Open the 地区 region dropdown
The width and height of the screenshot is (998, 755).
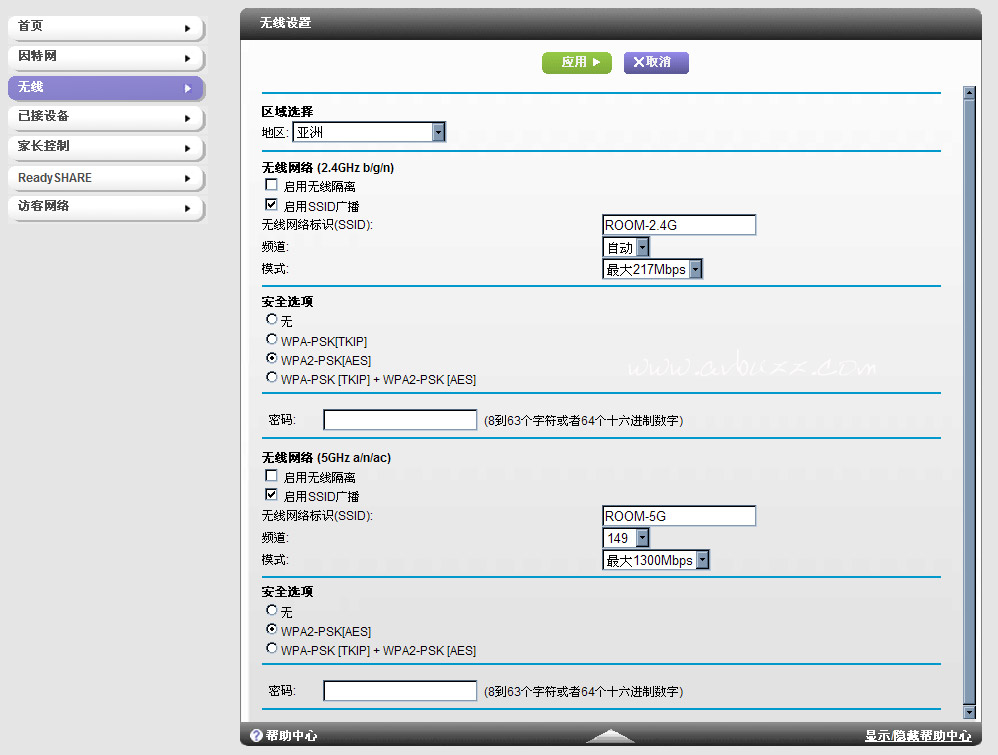click(438, 132)
